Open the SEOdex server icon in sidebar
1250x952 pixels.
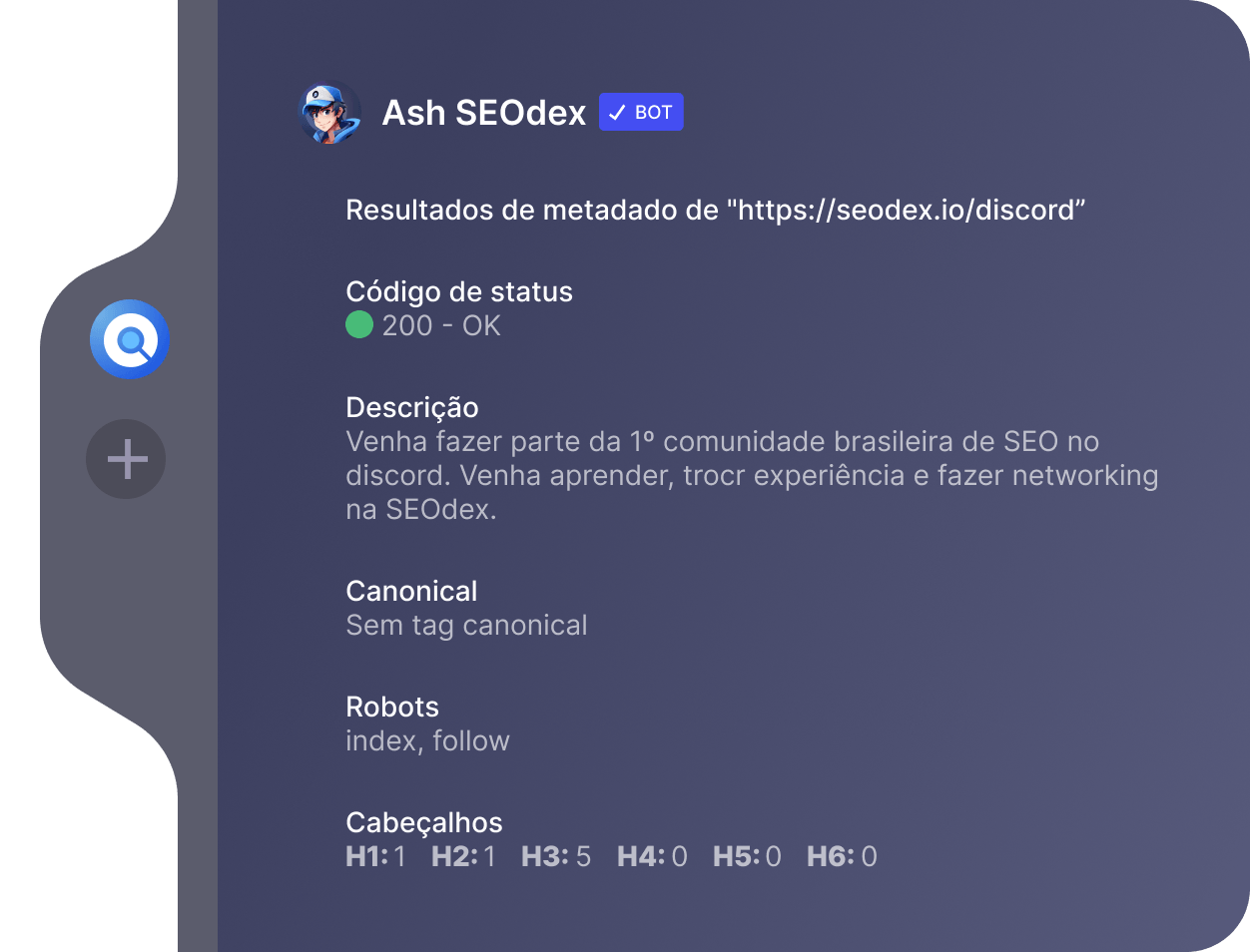click(130, 339)
